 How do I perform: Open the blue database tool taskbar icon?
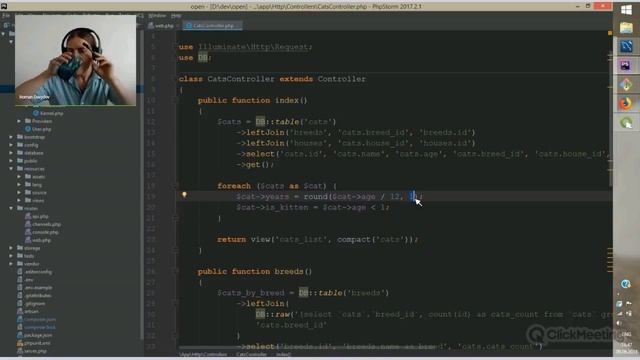626,46
